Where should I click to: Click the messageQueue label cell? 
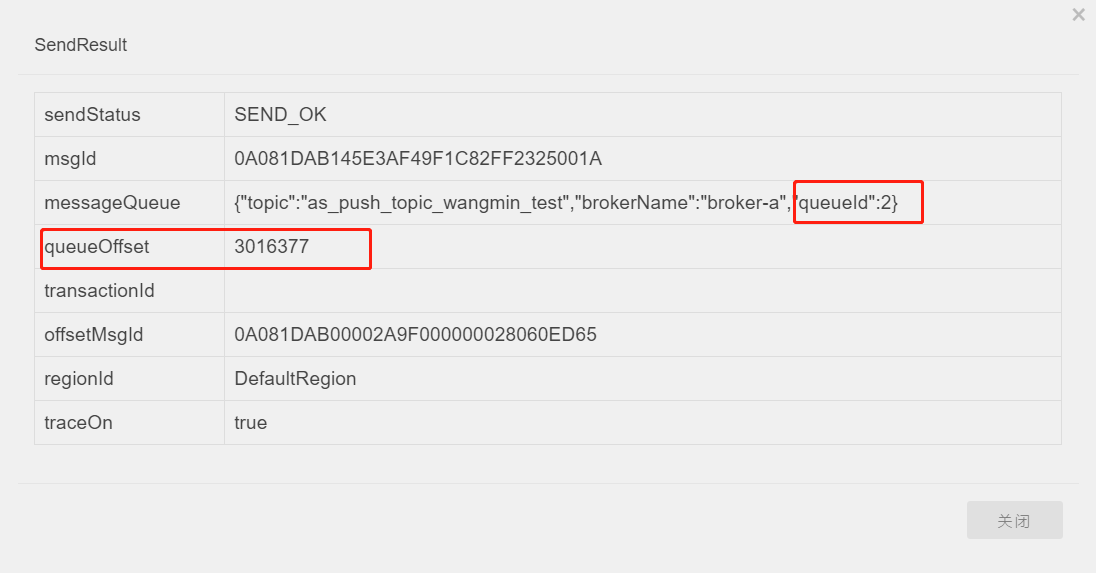(112, 203)
